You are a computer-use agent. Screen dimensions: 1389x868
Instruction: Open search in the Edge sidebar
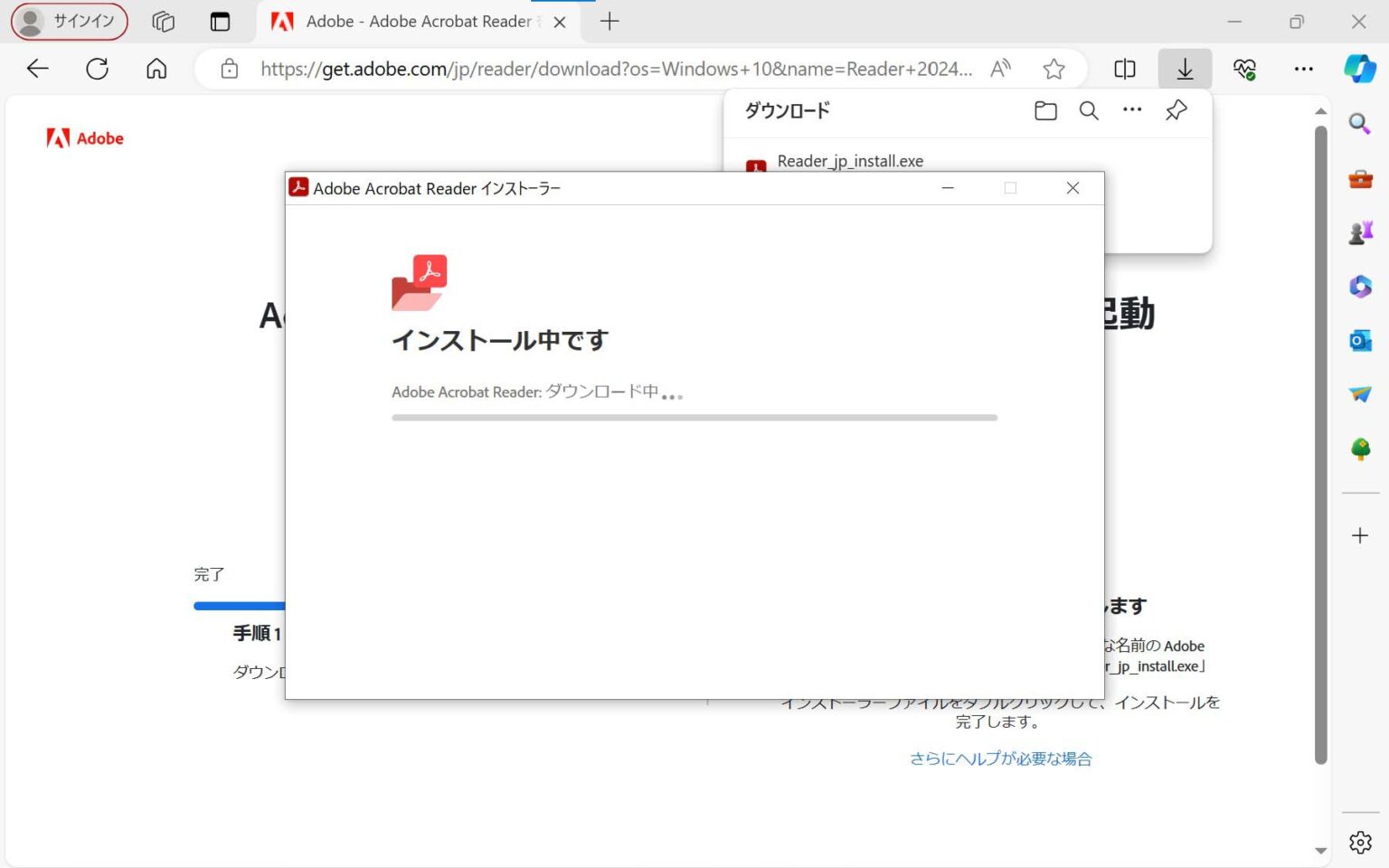(x=1359, y=124)
